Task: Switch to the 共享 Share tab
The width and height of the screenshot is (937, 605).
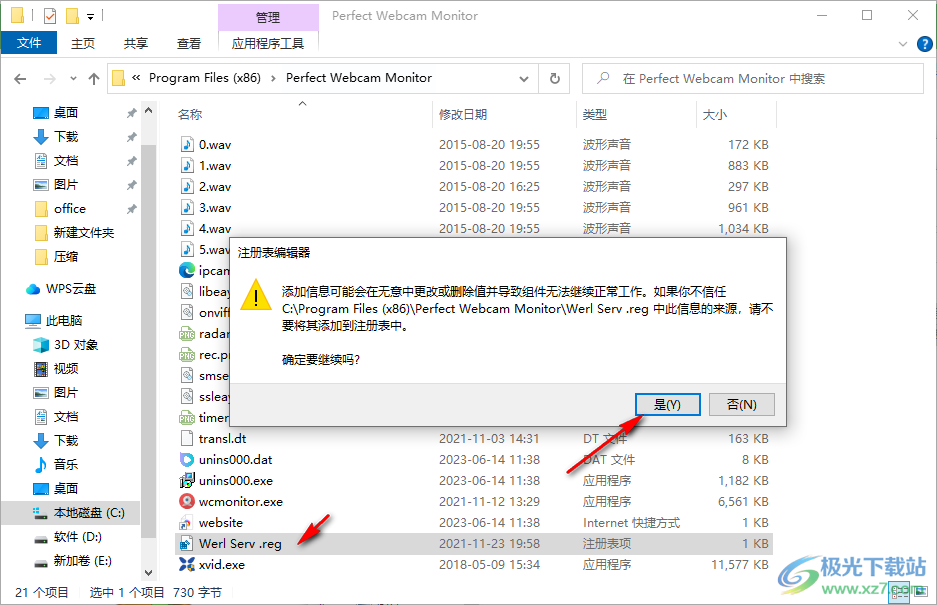Action: tap(136, 43)
